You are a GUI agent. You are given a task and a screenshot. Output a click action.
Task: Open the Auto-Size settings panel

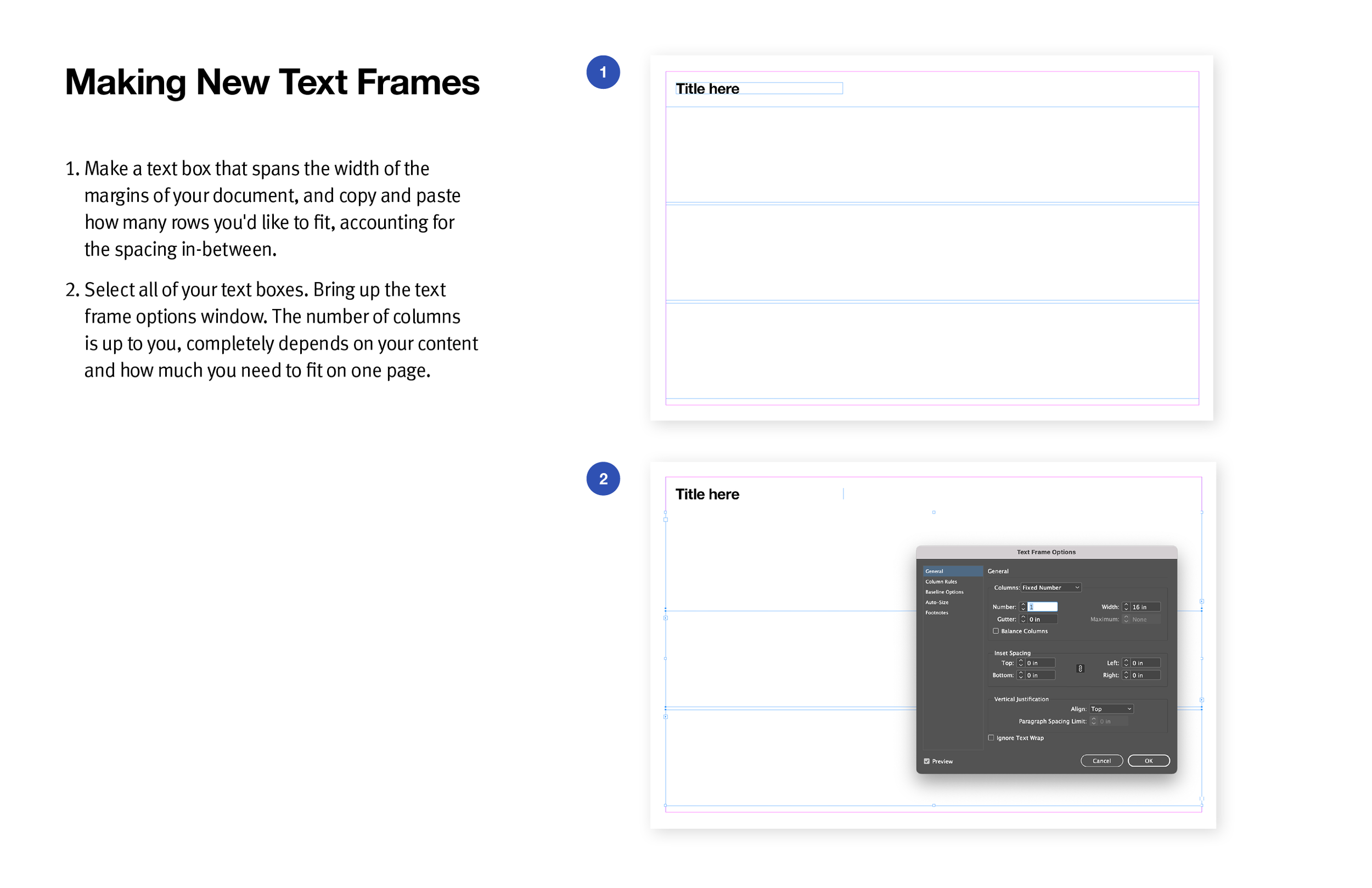click(937, 603)
